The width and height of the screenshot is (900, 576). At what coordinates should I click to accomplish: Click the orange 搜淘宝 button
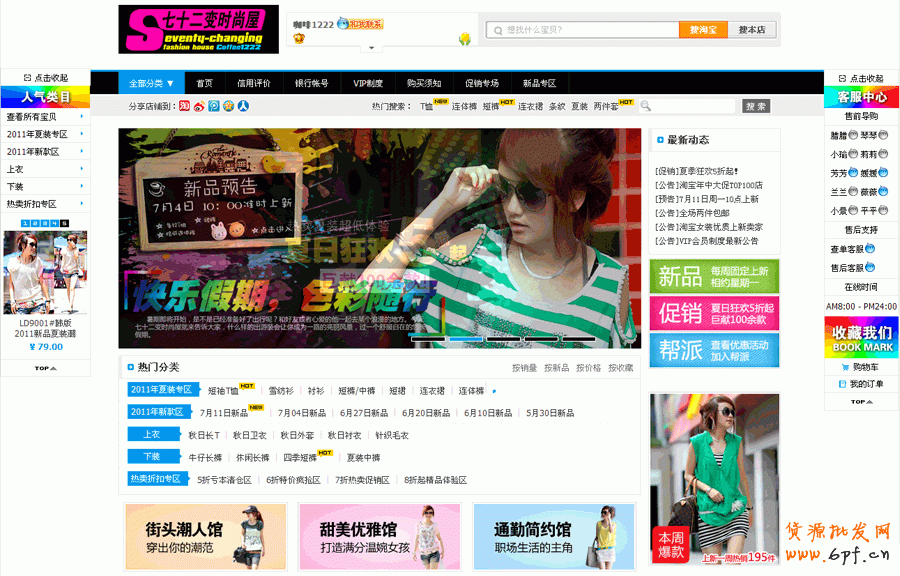click(x=702, y=30)
